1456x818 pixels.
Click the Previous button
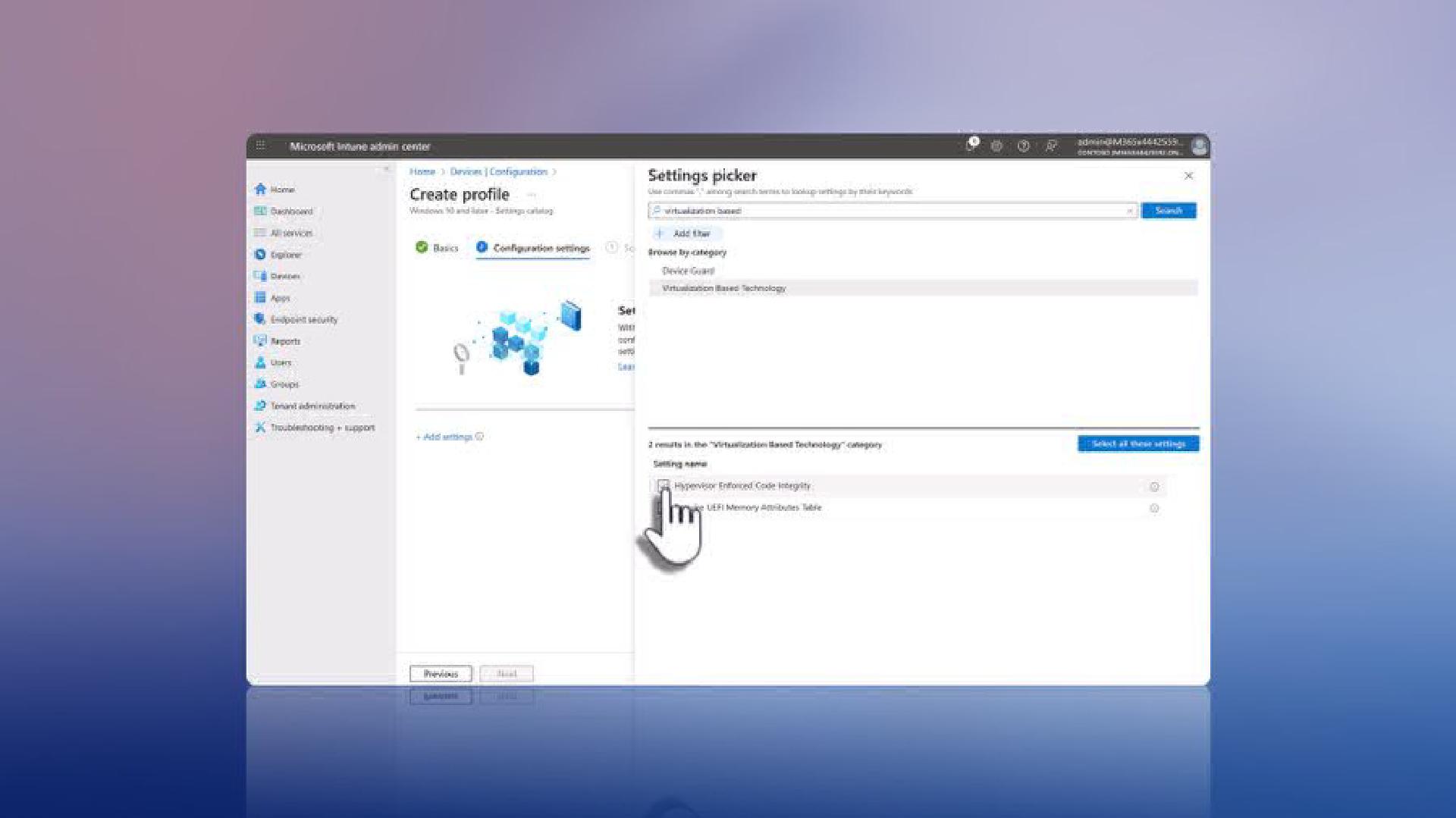pyautogui.click(x=441, y=673)
